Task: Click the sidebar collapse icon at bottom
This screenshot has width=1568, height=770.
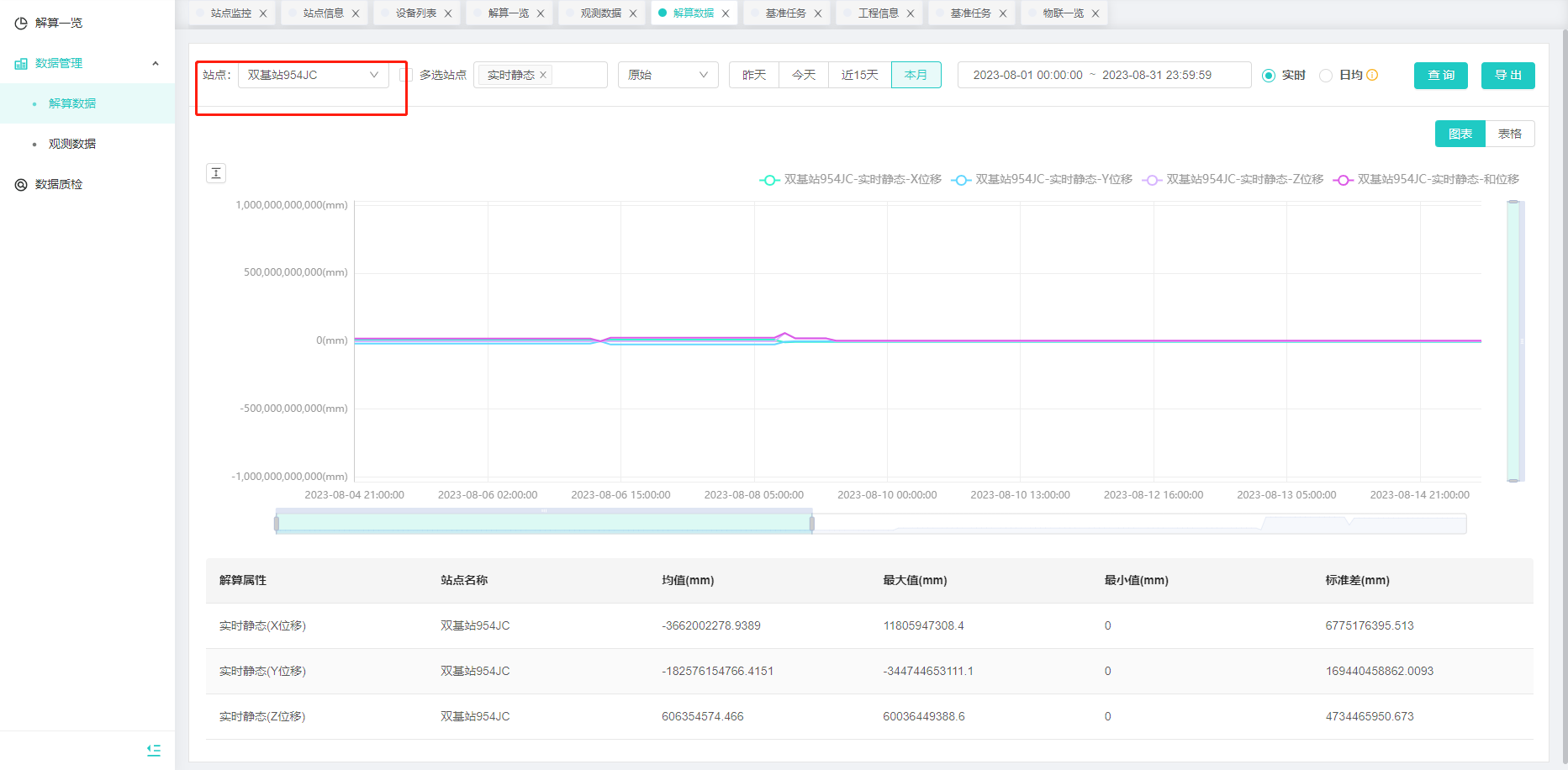Action: point(154,750)
